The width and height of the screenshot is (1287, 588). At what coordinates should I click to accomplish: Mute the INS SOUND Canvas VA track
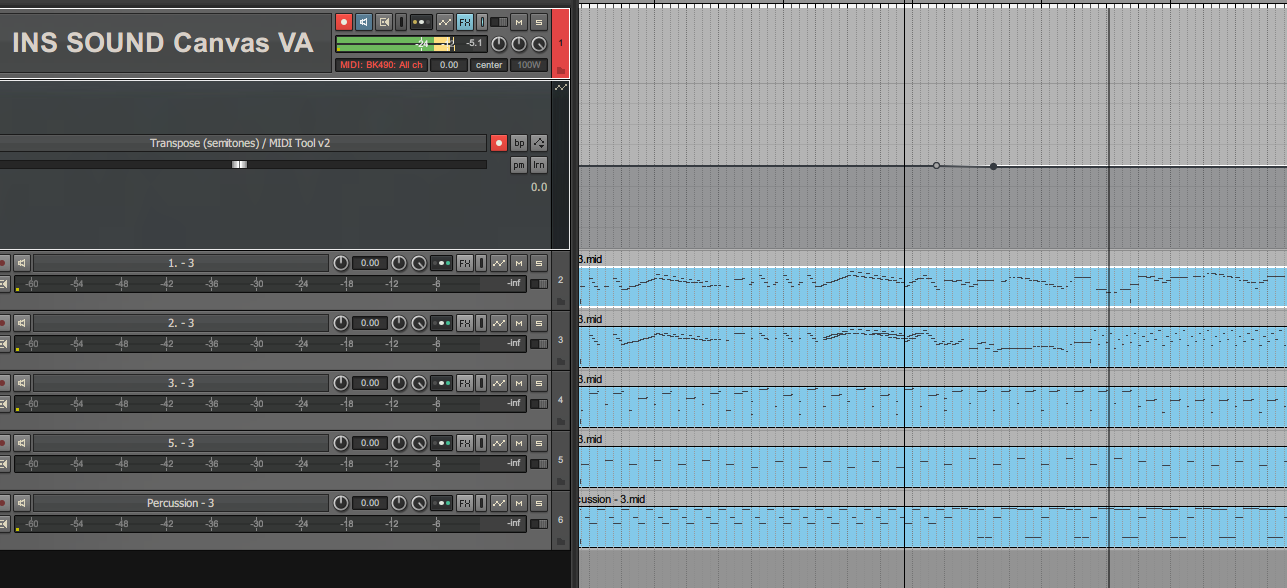(518, 22)
